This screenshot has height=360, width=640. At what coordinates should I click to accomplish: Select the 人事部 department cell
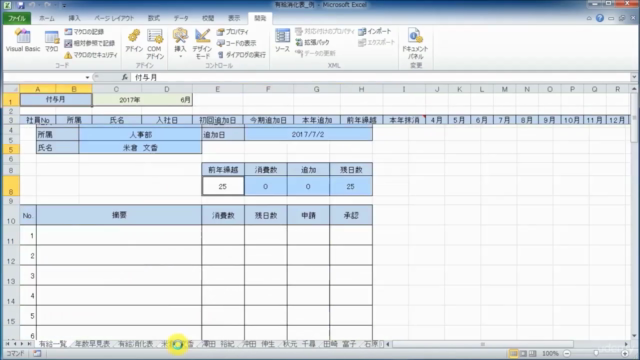[140, 134]
